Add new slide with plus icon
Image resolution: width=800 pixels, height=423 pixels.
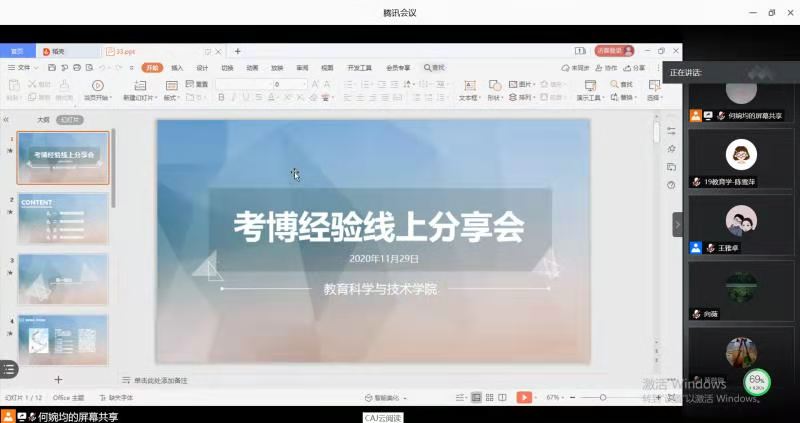[x=58, y=379]
